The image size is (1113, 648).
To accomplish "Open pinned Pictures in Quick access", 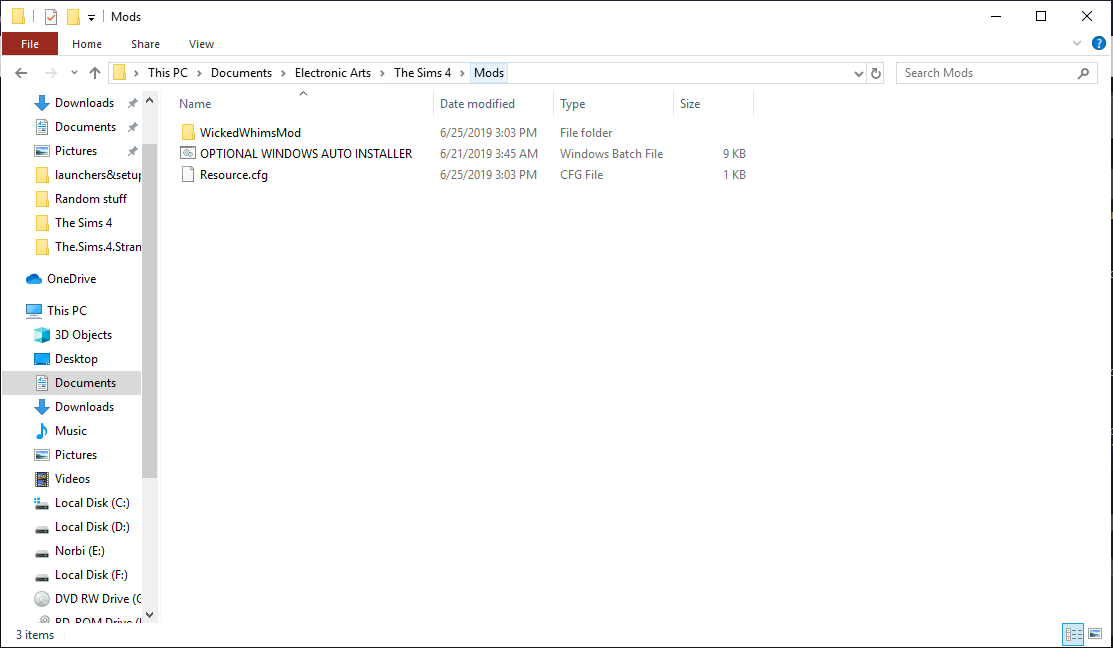I will pos(76,151).
